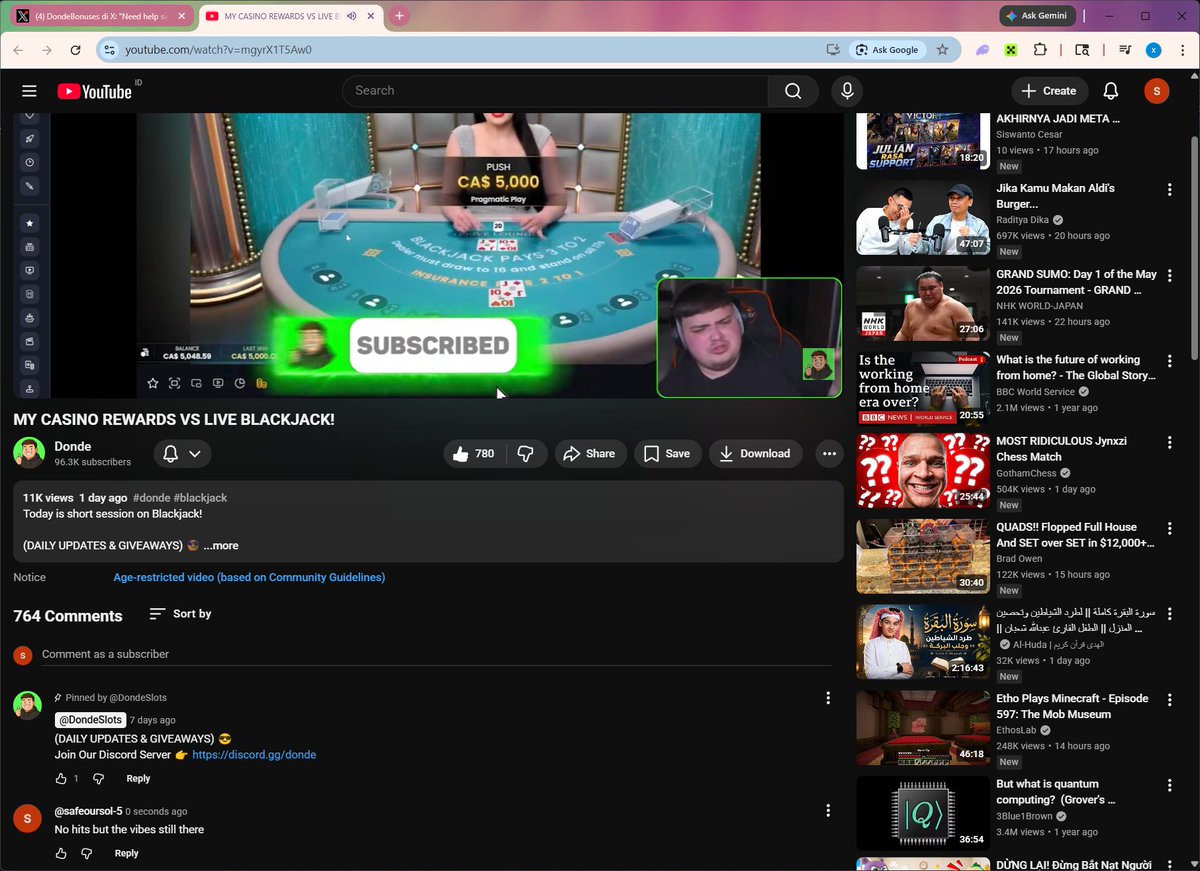Open new browser tab
1200x871 pixels.
click(x=399, y=16)
